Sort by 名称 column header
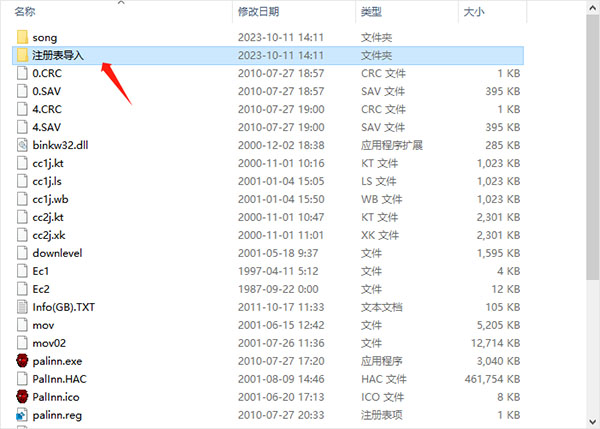This screenshot has width=600, height=429. click(25, 12)
